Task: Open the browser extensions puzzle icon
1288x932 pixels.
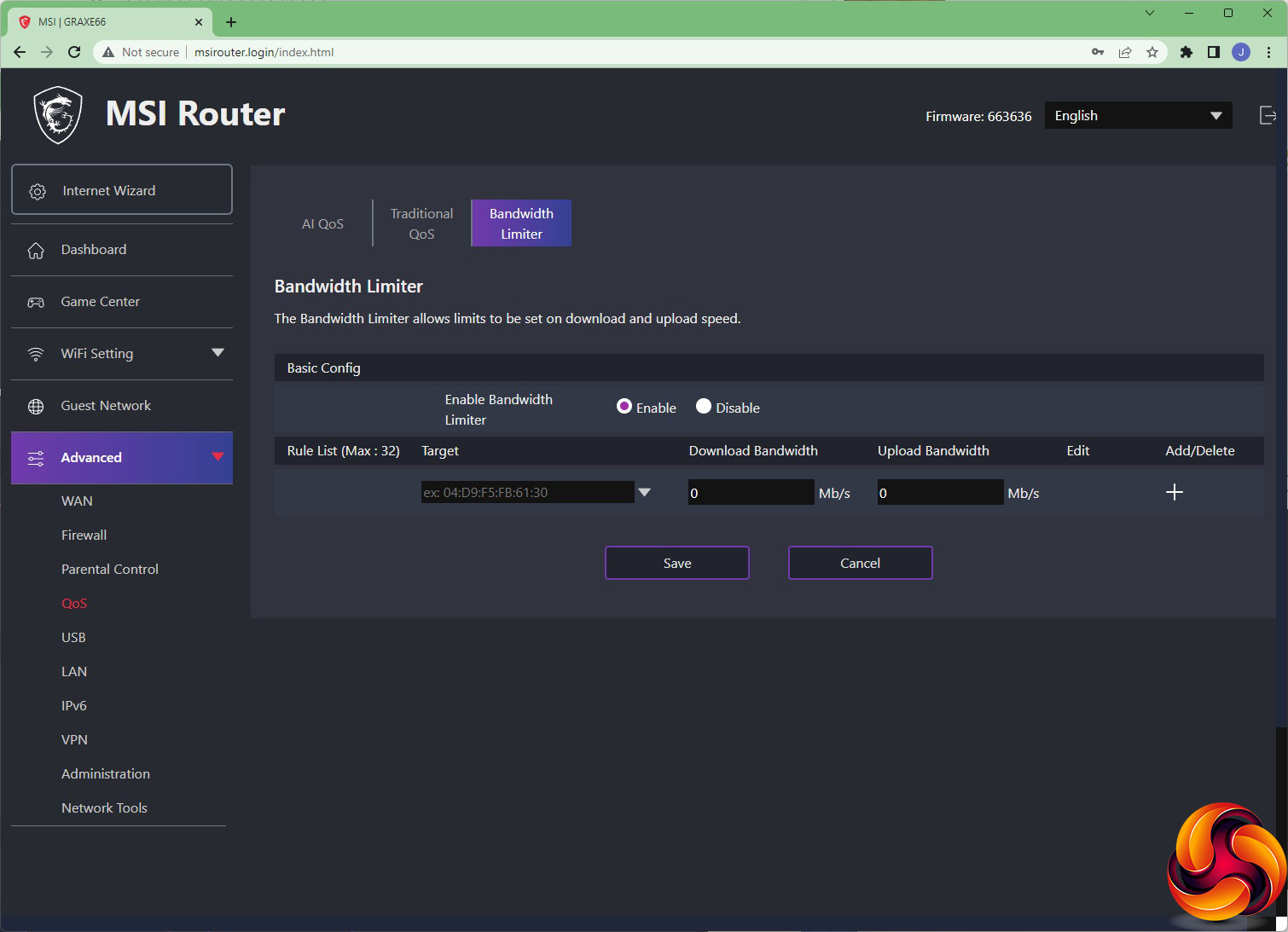Action: pos(1186,52)
